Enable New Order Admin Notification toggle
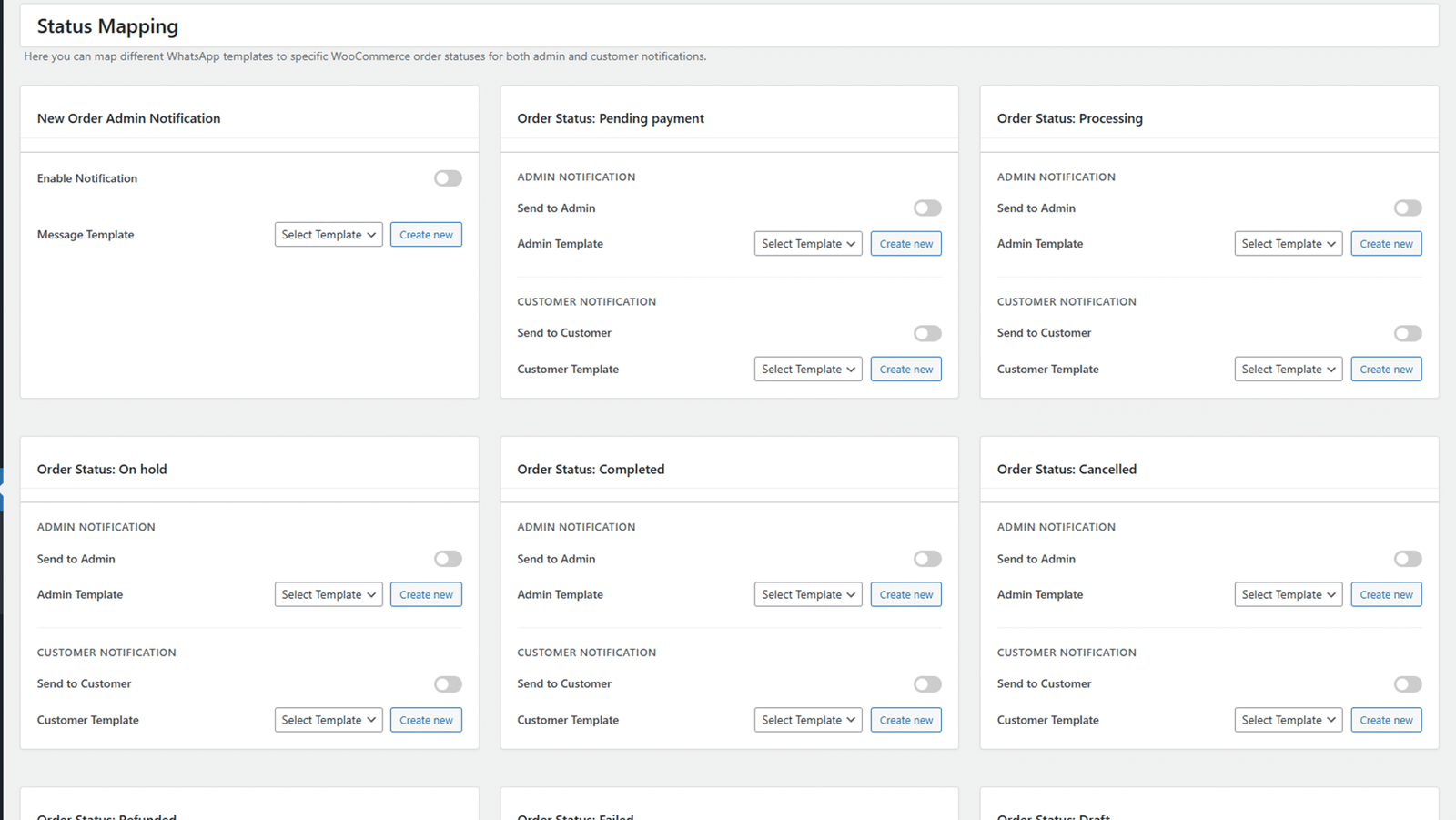The height and width of the screenshot is (820, 1456). [448, 178]
